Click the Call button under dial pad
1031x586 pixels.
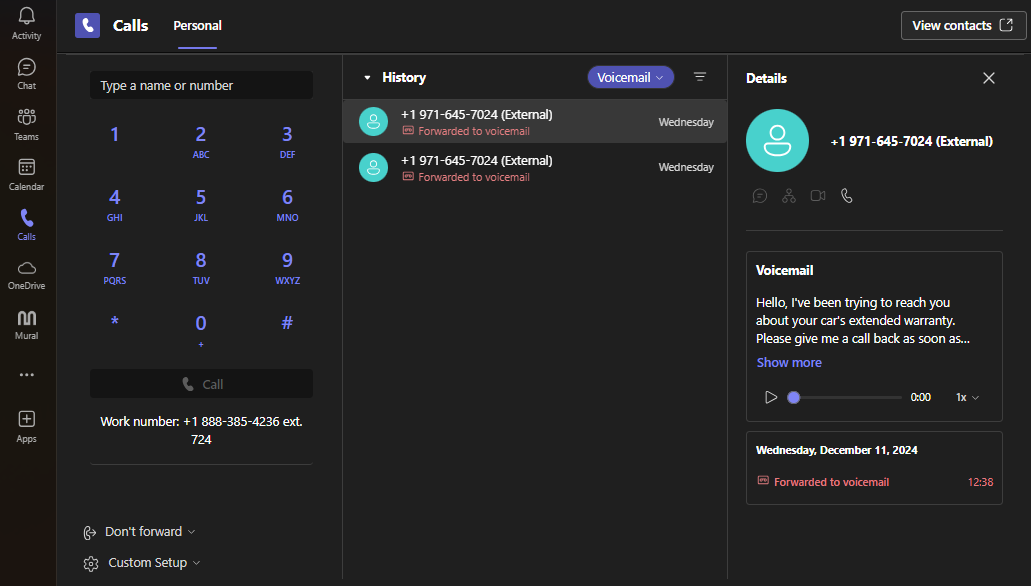pyautogui.click(x=201, y=384)
